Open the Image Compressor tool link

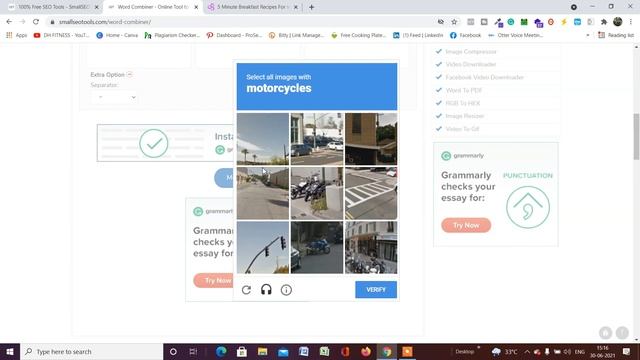(471, 51)
